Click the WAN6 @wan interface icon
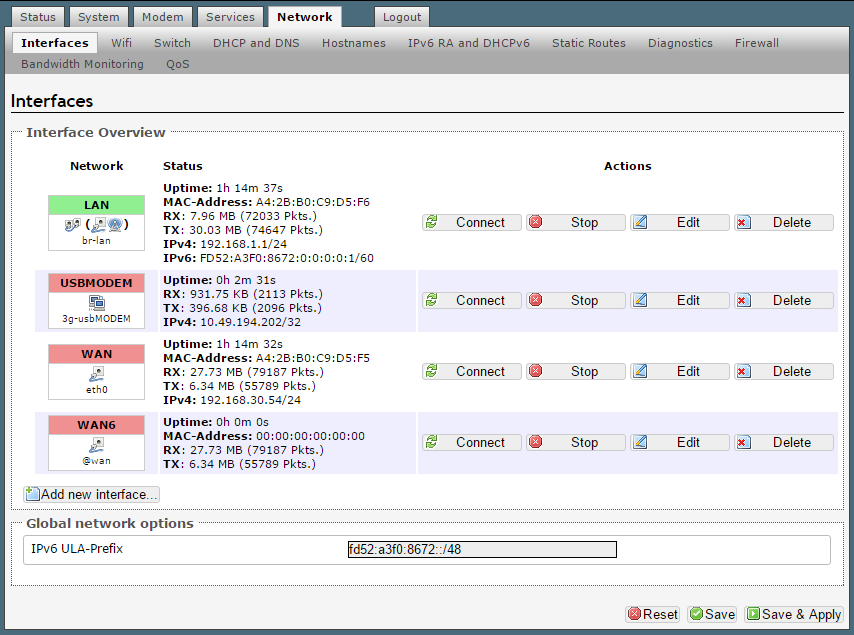854x635 pixels. tap(96, 444)
